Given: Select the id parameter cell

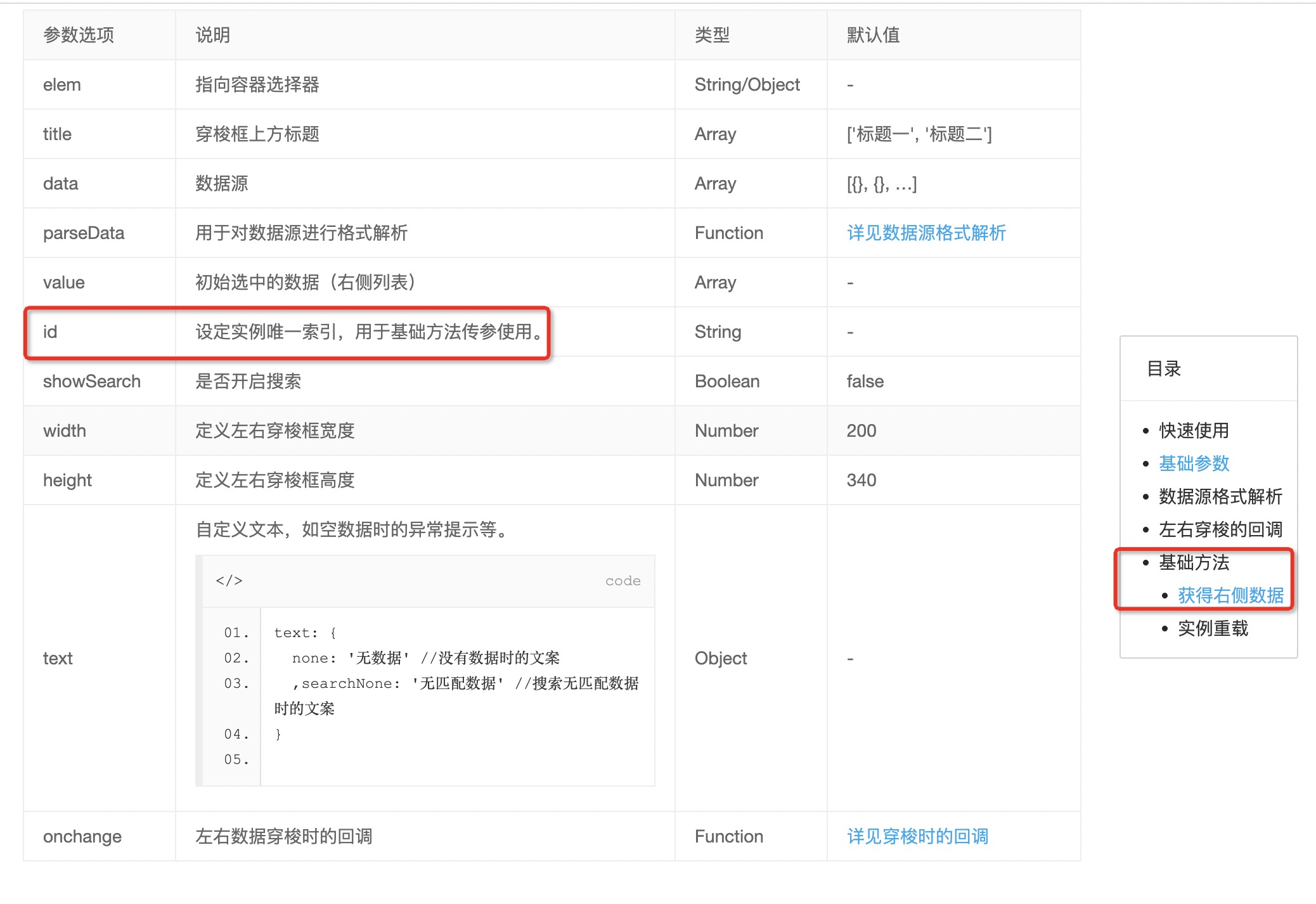Looking at the screenshot, I should 100,332.
